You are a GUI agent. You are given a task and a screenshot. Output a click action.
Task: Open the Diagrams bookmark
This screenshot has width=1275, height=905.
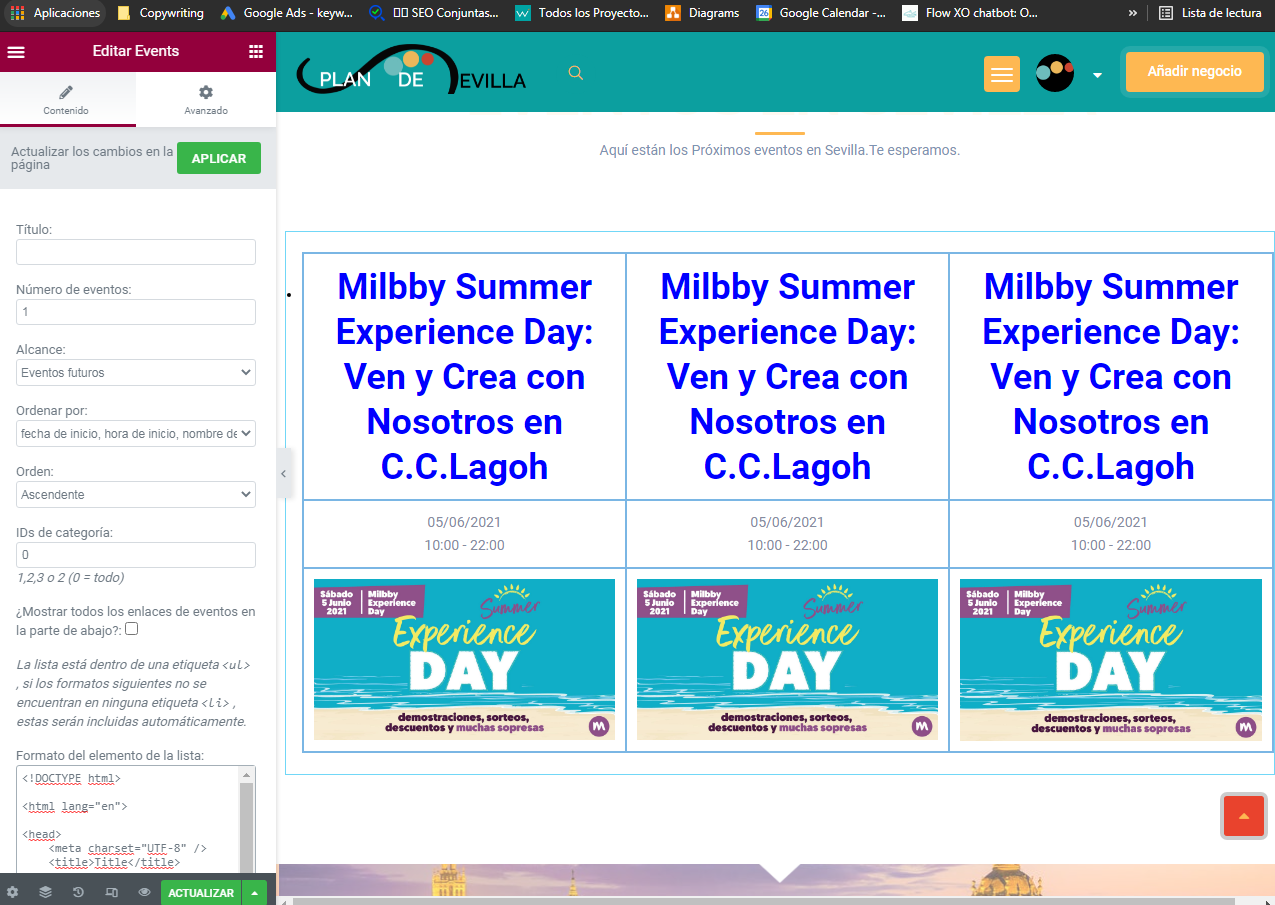coord(702,13)
